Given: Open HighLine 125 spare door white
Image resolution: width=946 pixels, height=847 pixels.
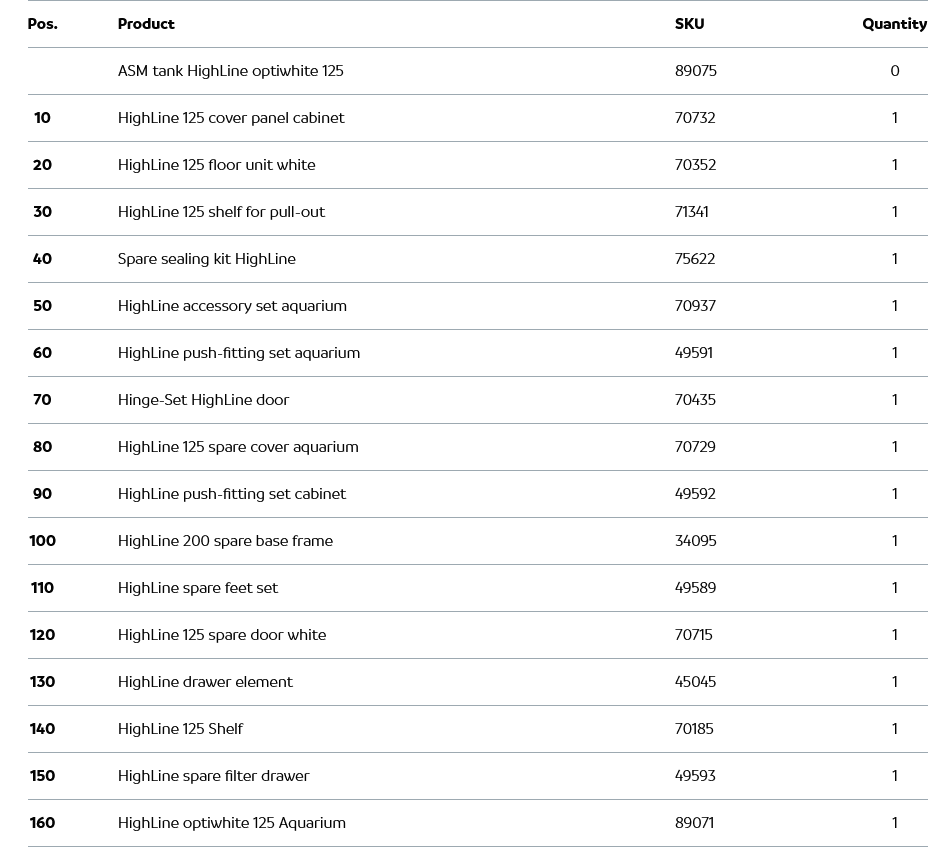Looking at the screenshot, I should point(222,635).
